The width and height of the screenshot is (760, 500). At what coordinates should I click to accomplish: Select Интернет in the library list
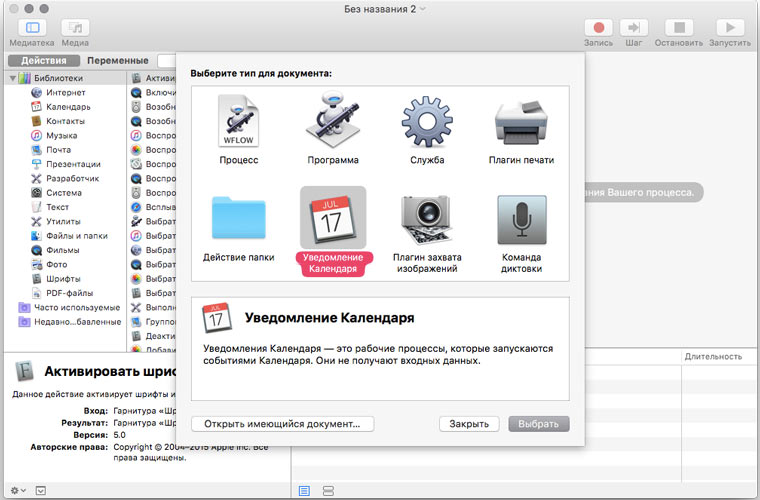65,93
